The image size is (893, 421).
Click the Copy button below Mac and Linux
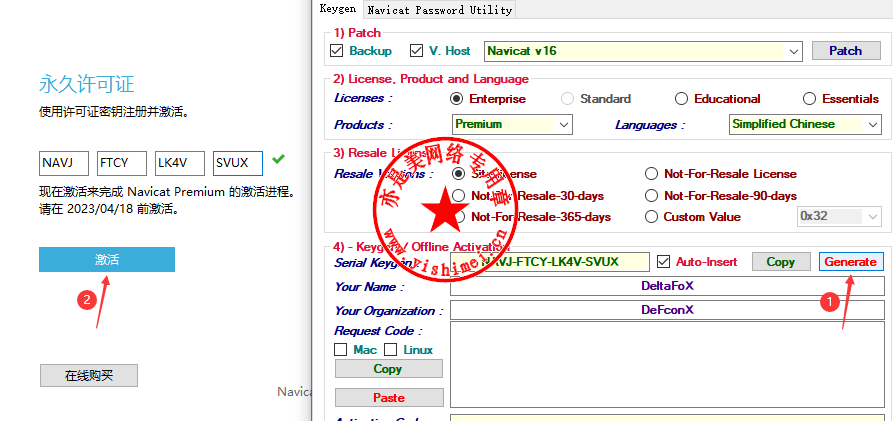click(x=388, y=369)
